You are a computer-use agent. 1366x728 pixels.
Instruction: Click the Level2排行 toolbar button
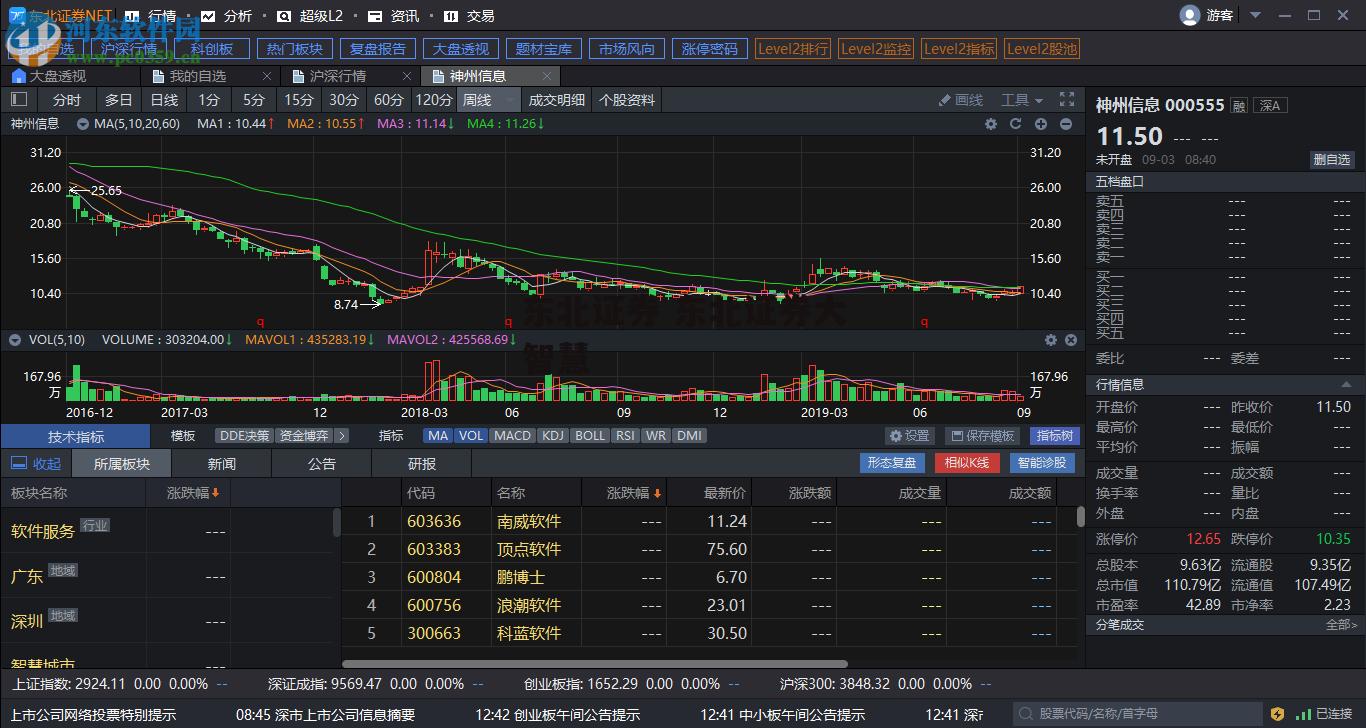793,49
